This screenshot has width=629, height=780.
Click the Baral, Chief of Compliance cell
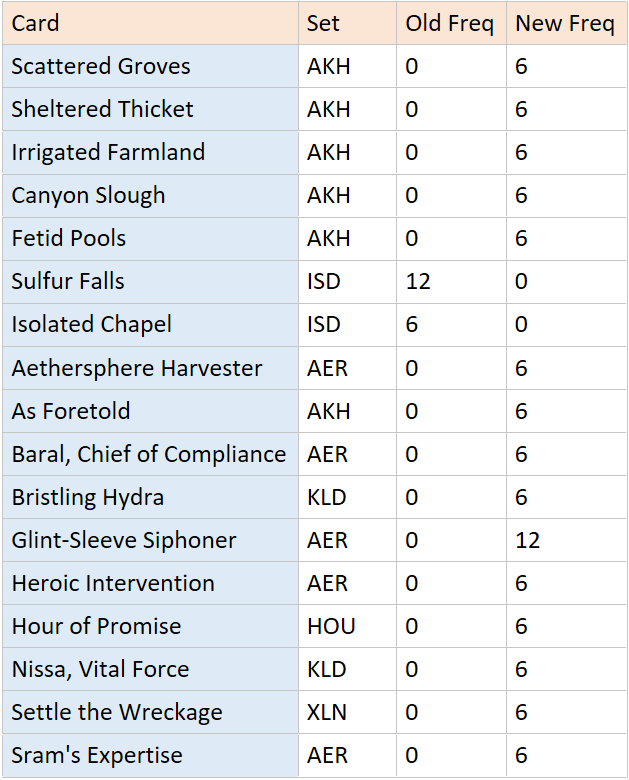pyautogui.click(x=148, y=454)
